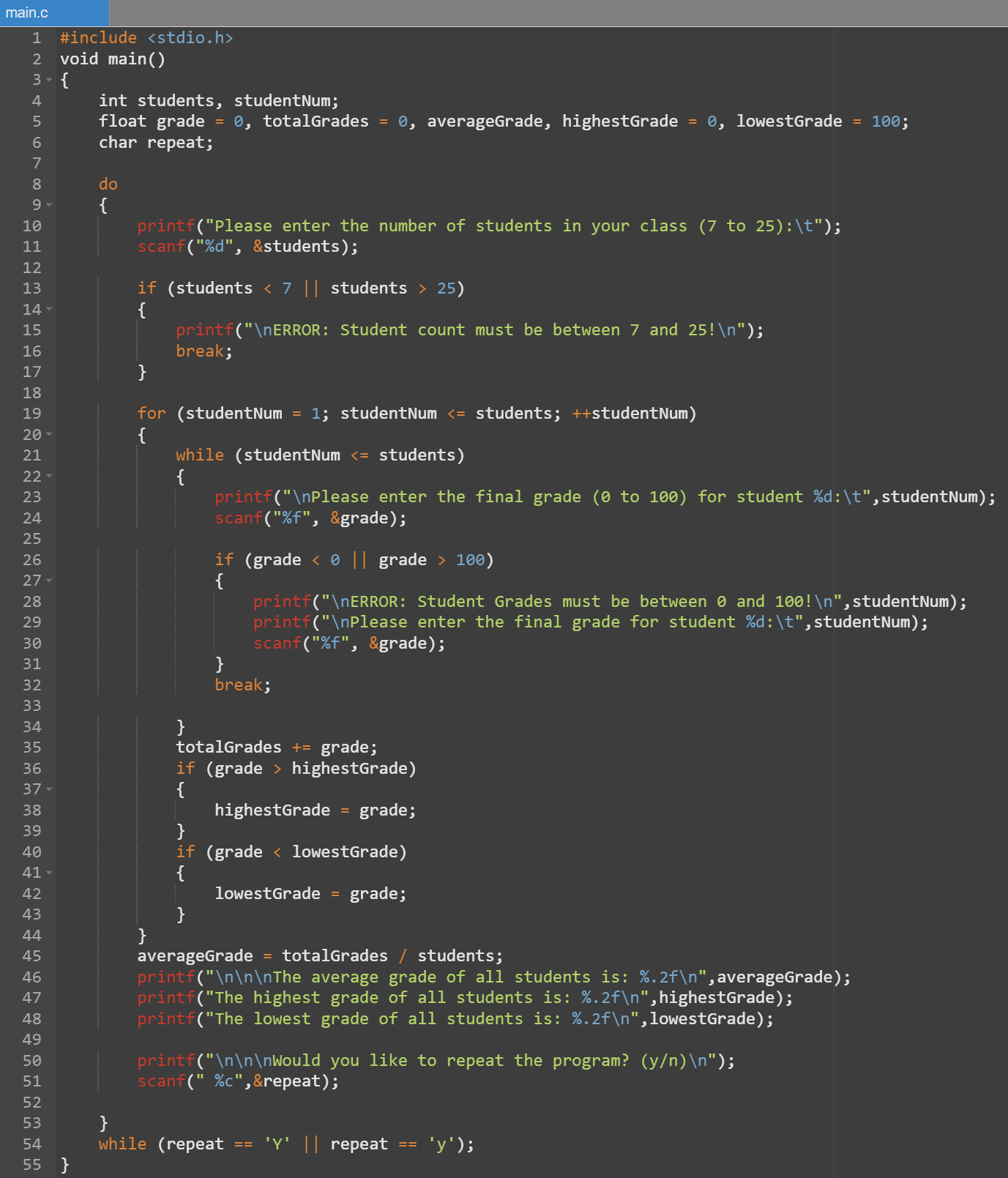Click 'if (grade > highestGrade)' condition
Image resolution: width=1008 pixels, height=1178 pixels.
[x=296, y=769]
